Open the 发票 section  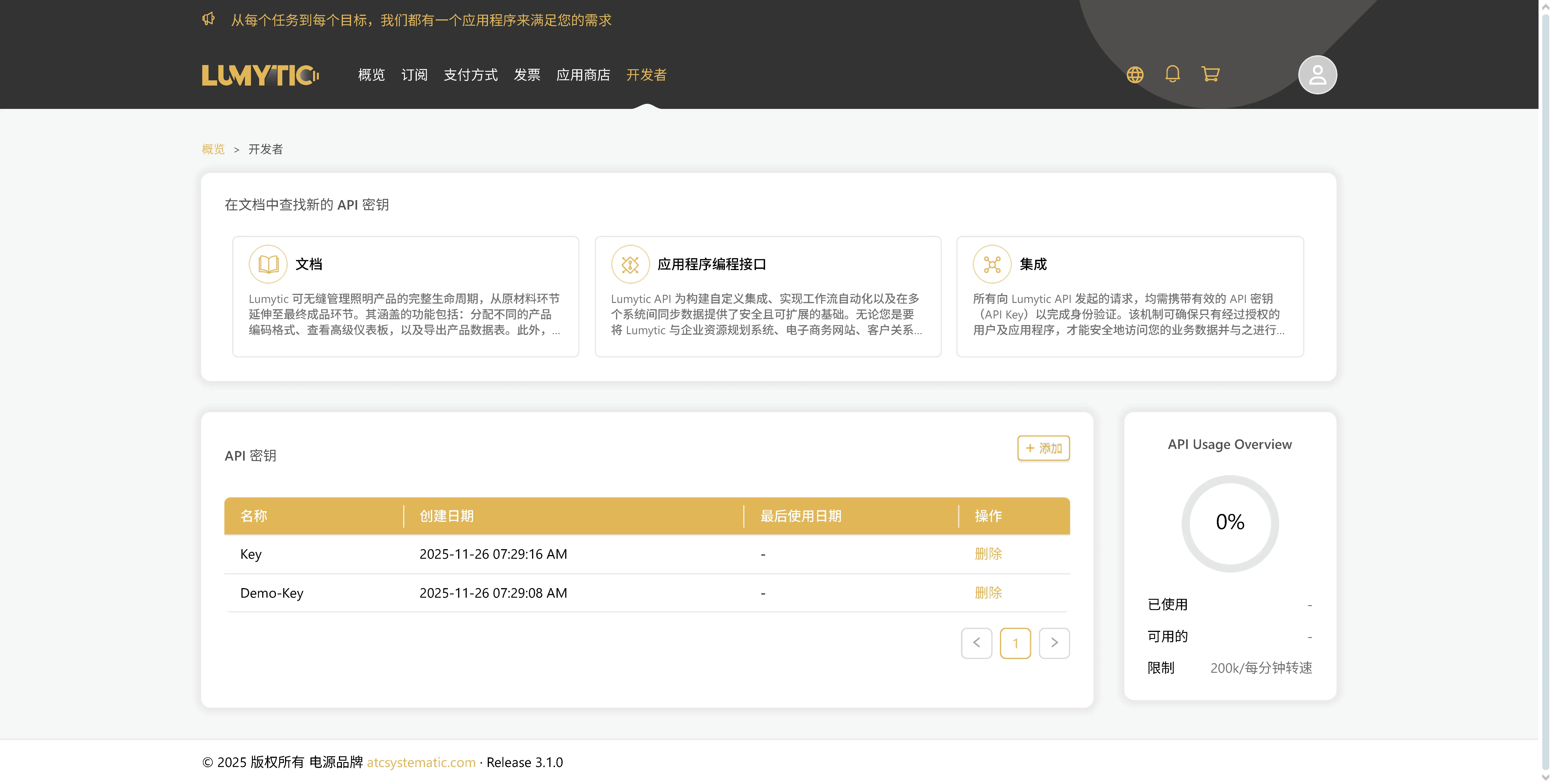pyautogui.click(x=528, y=75)
